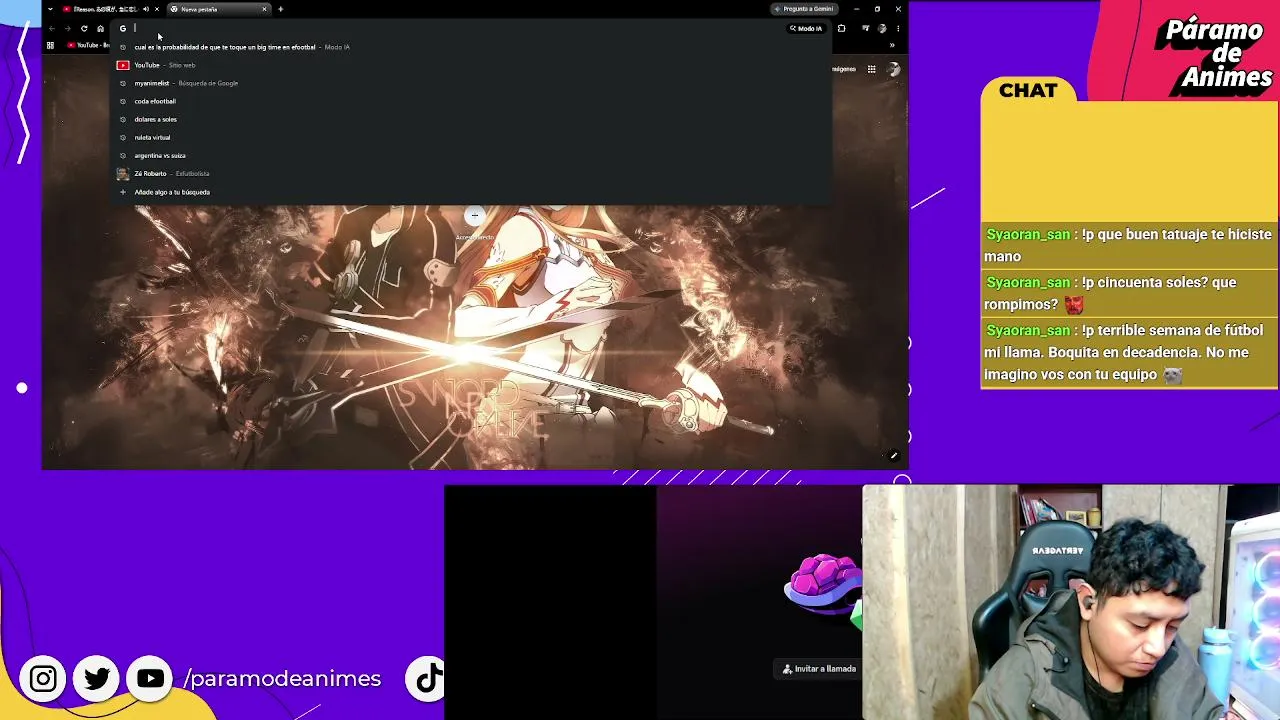The width and height of the screenshot is (1280, 720).
Task: Go back to previous page
Action: pyautogui.click(x=52, y=28)
